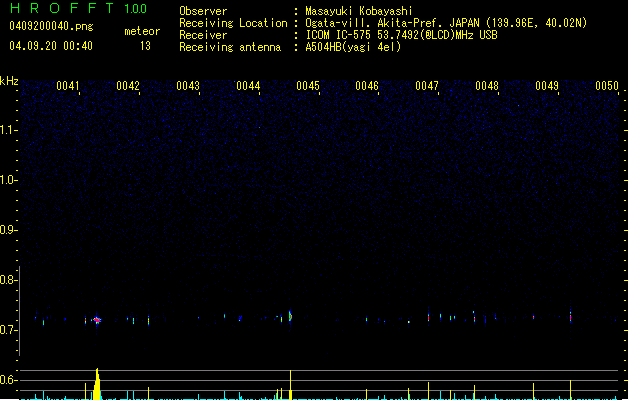The image size is (629, 400).
Task: Click the date stamp 04.09.20 00:40
Action: tap(51, 46)
